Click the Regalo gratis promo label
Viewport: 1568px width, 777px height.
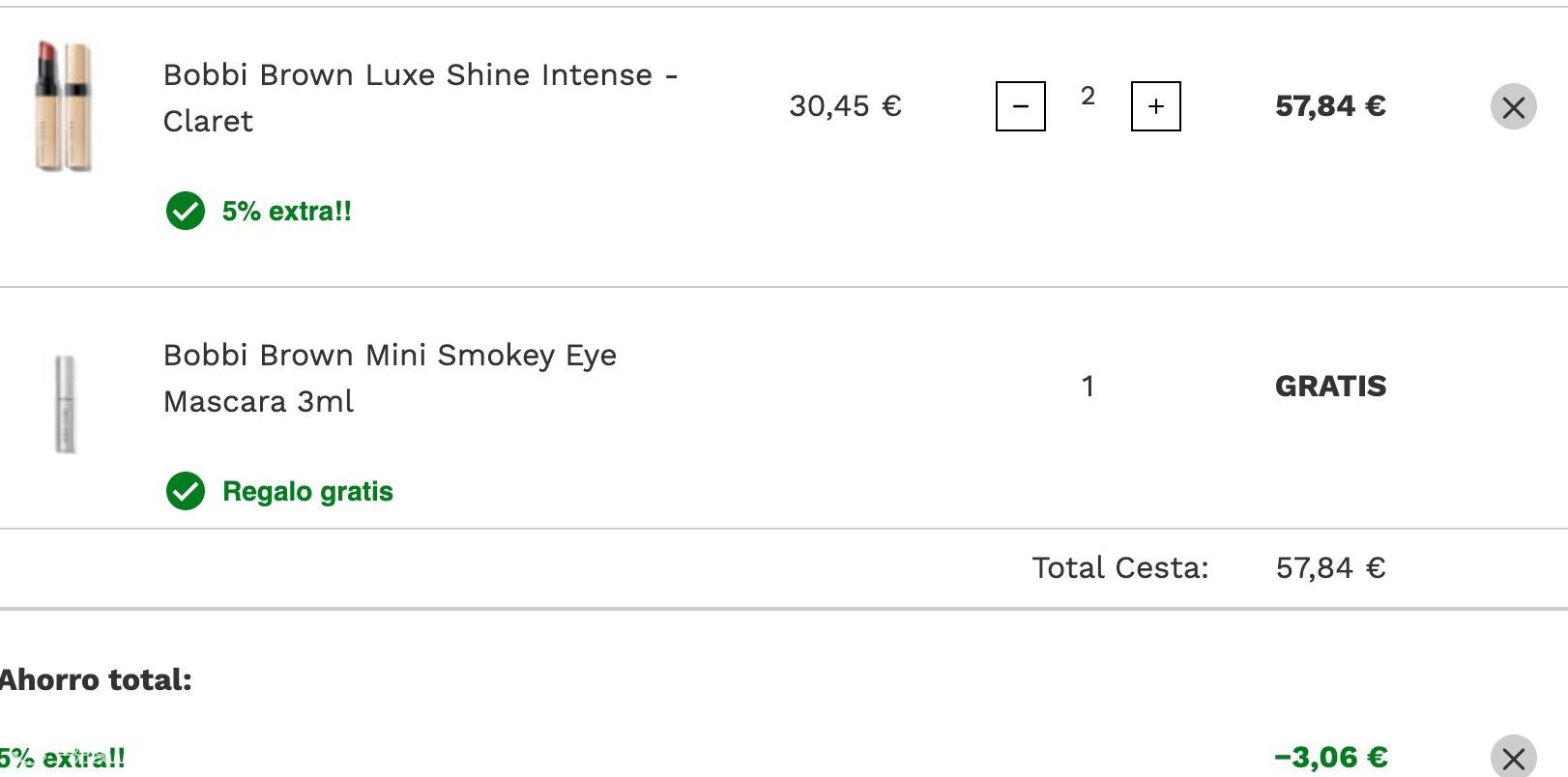click(307, 491)
